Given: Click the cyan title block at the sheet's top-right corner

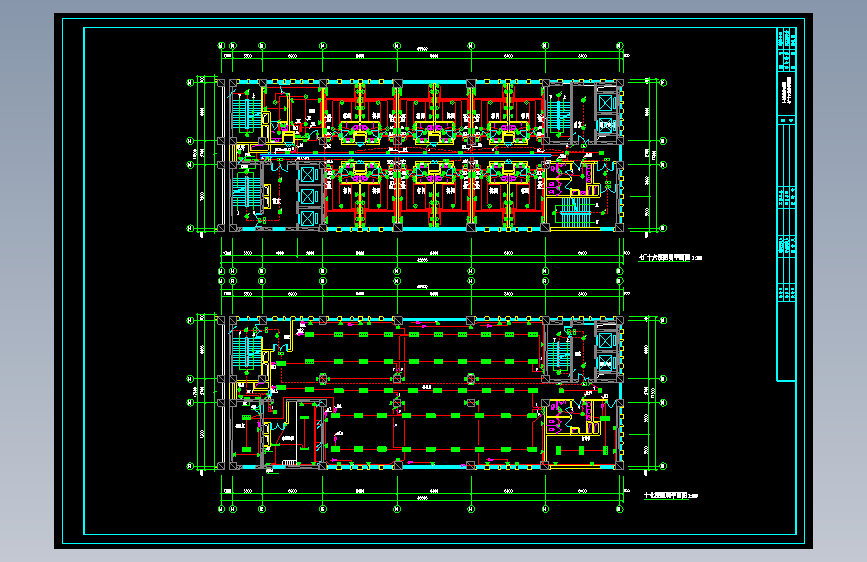Looking at the screenshot, I should point(786,49).
